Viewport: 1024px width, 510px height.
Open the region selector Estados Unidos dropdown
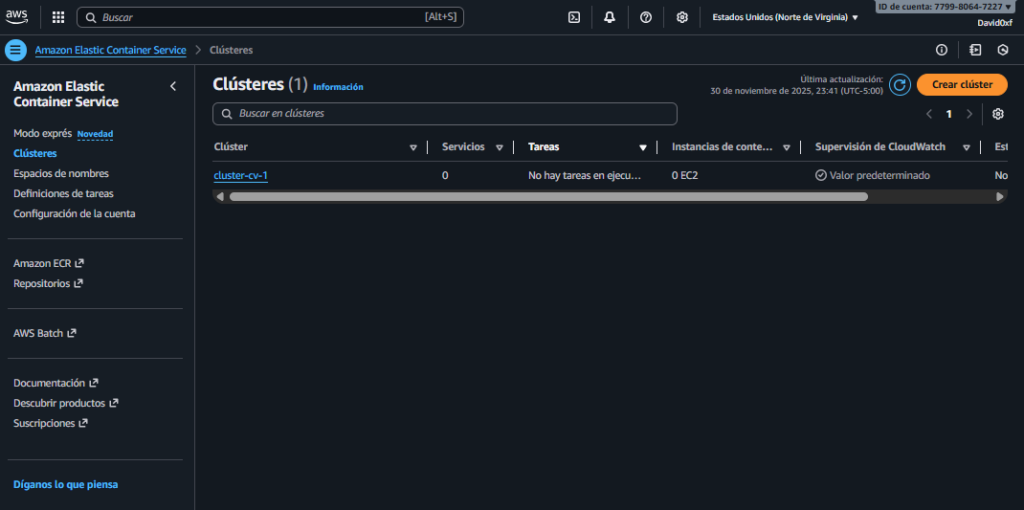tap(785, 17)
